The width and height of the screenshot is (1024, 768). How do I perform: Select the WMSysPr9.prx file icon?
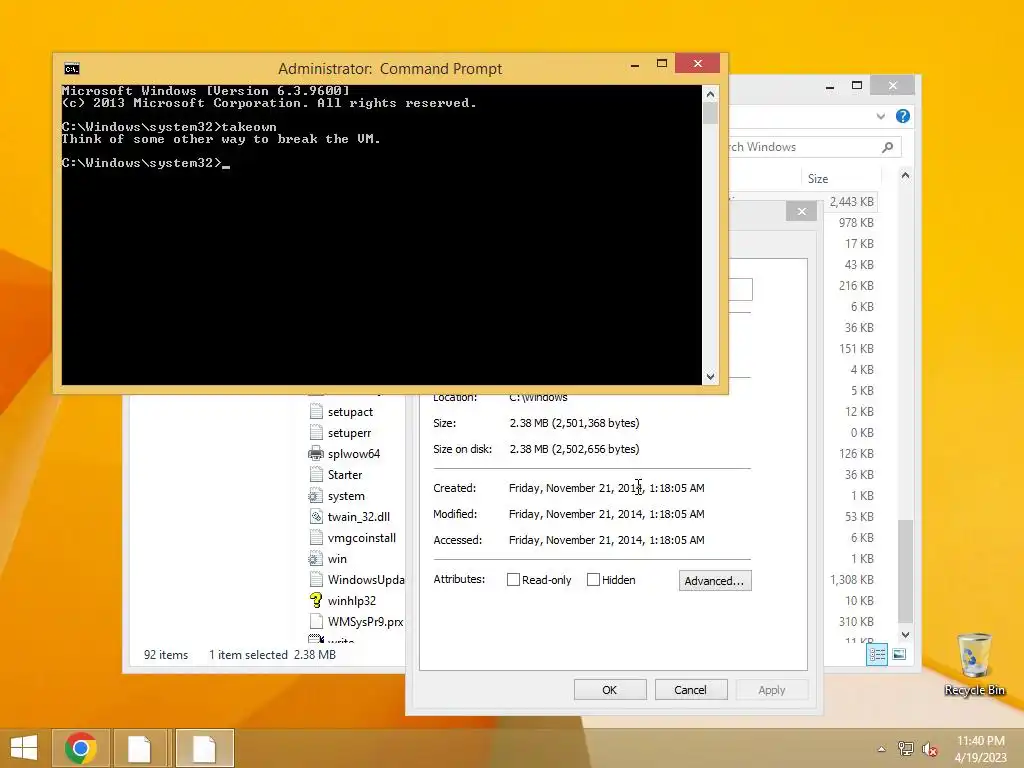click(x=316, y=621)
